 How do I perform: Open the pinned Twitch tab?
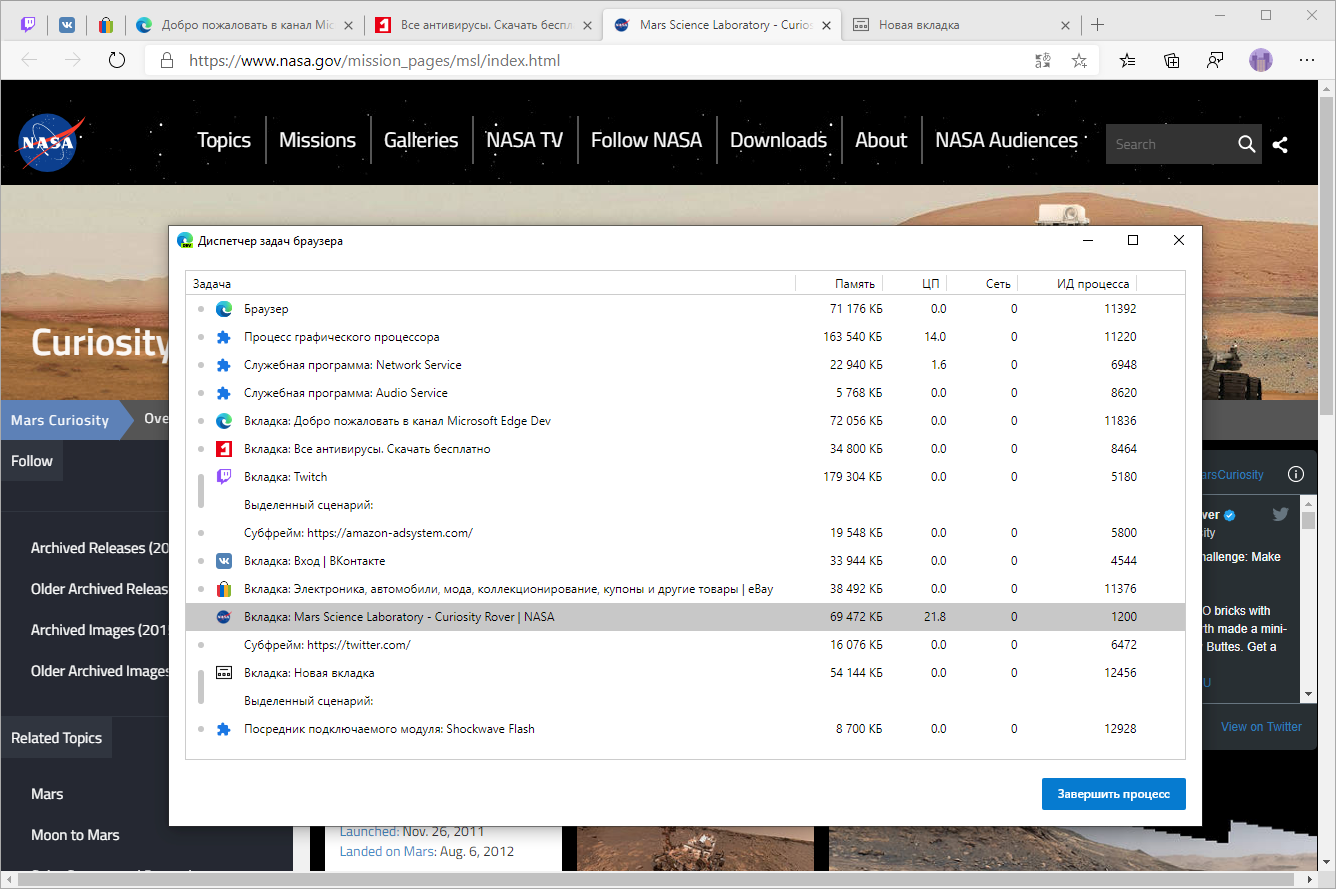tap(27, 25)
